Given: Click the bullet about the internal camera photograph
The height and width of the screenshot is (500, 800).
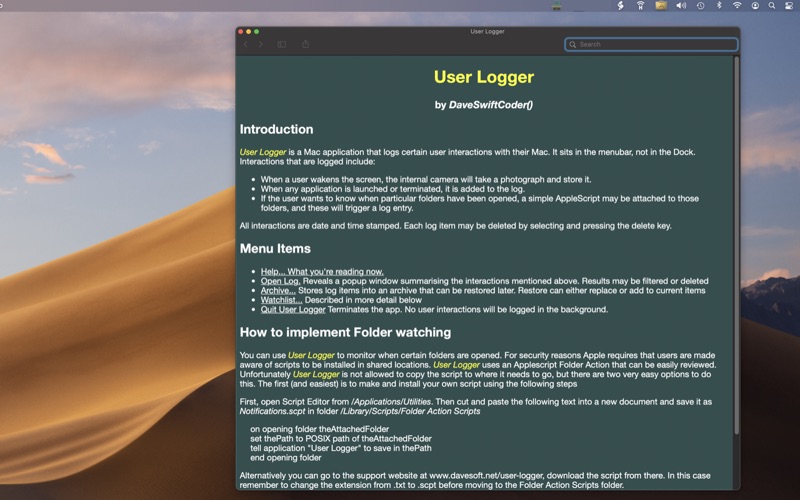Looking at the screenshot, I should click(x=426, y=180).
